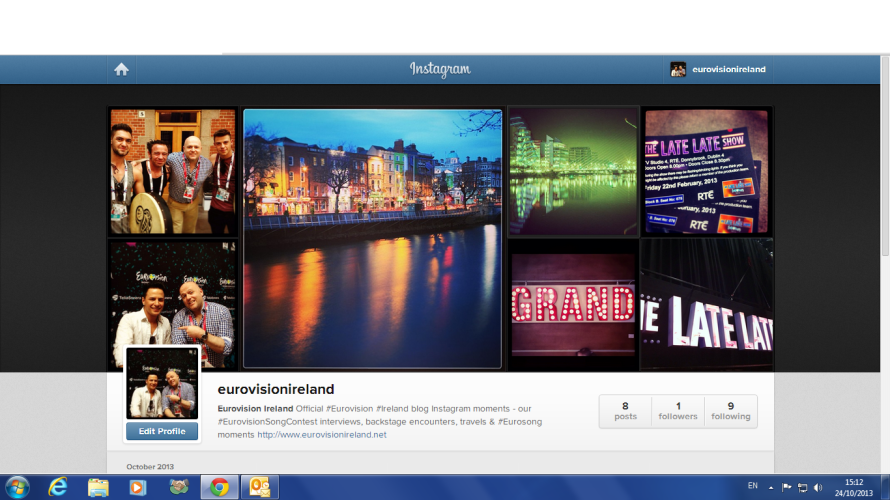Open the handshake app icon on taskbar

pyautogui.click(x=179, y=487)
